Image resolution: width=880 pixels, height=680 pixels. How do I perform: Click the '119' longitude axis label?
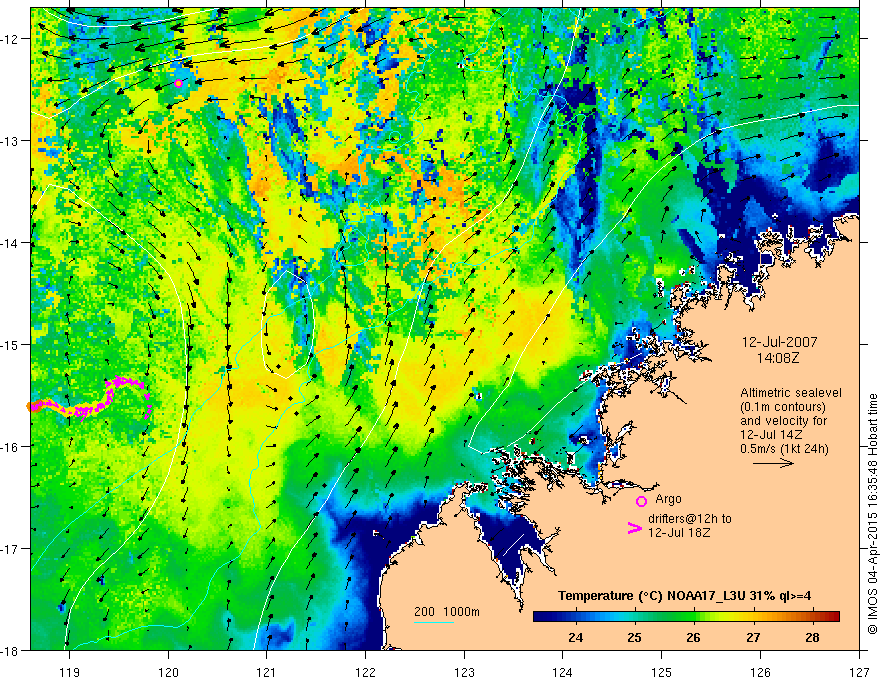point(70,672)
